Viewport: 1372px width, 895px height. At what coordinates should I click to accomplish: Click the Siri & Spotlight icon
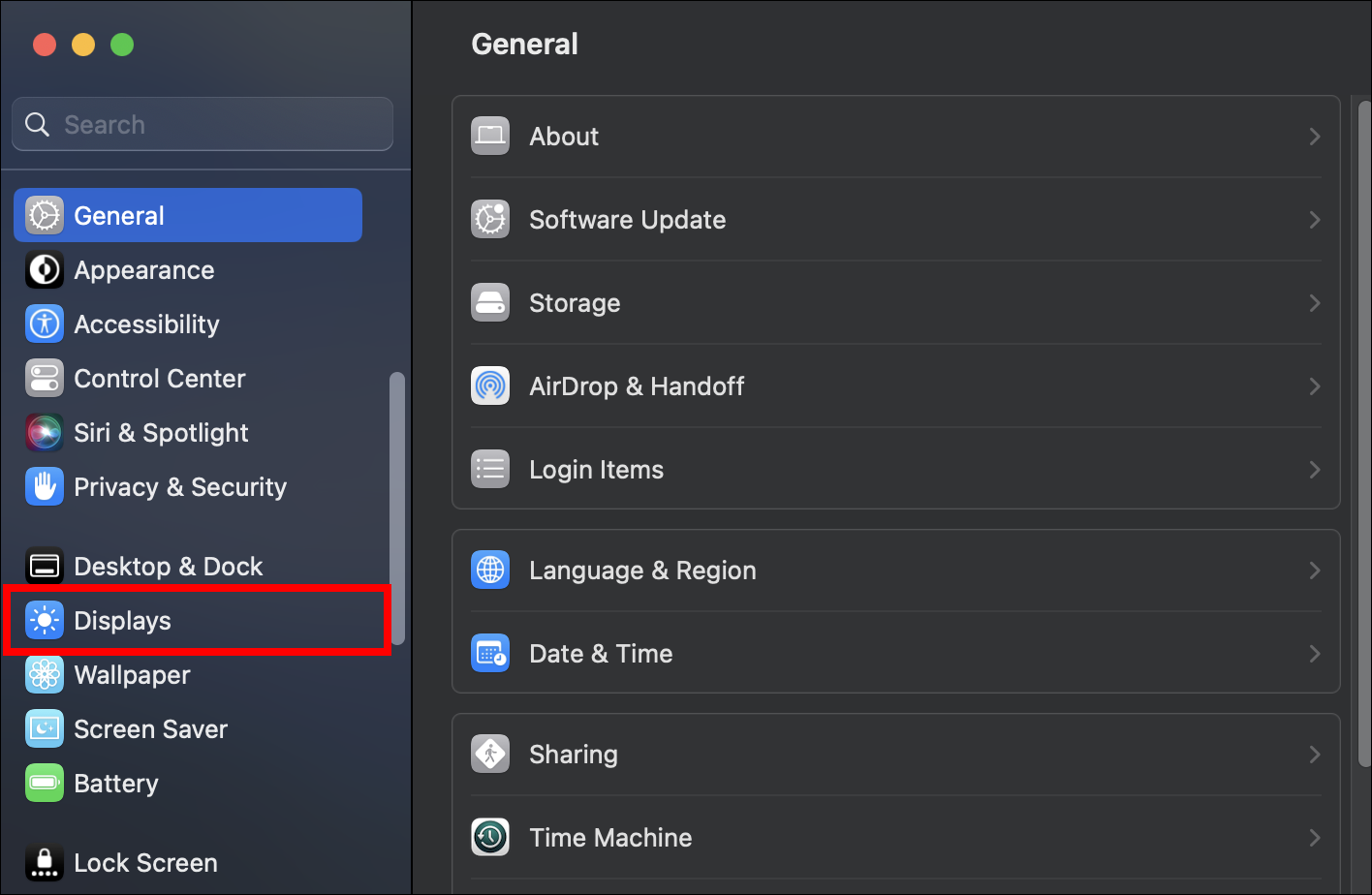coord(45,433)
